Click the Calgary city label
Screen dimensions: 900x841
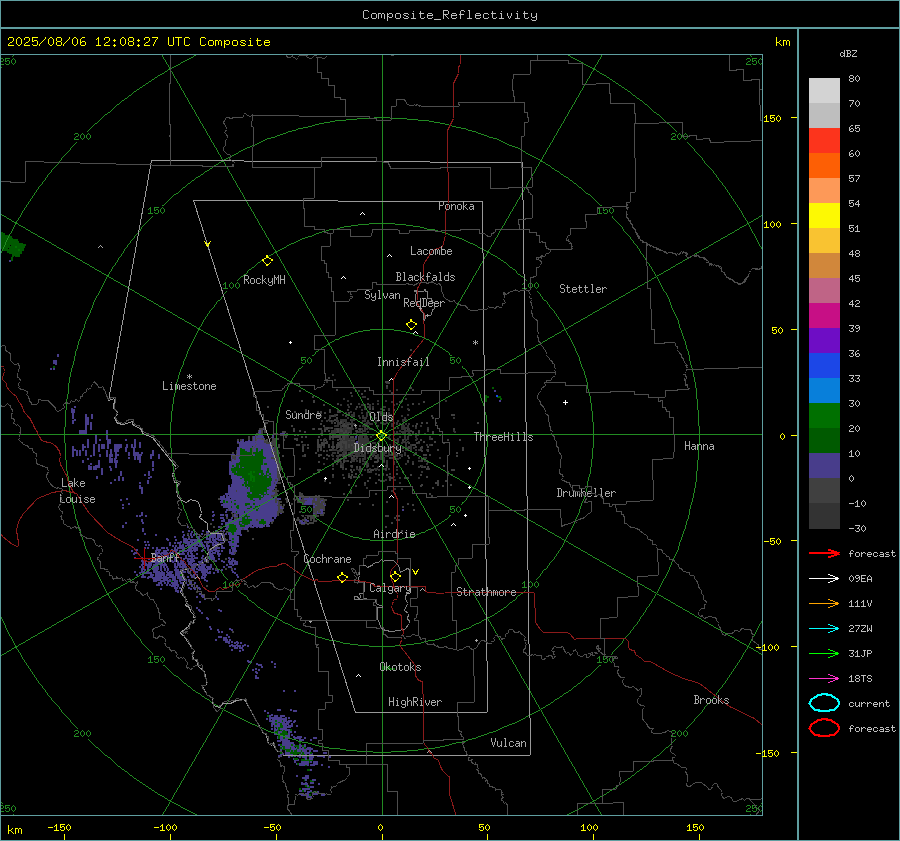pyautogui.click(x=390, y=588)
